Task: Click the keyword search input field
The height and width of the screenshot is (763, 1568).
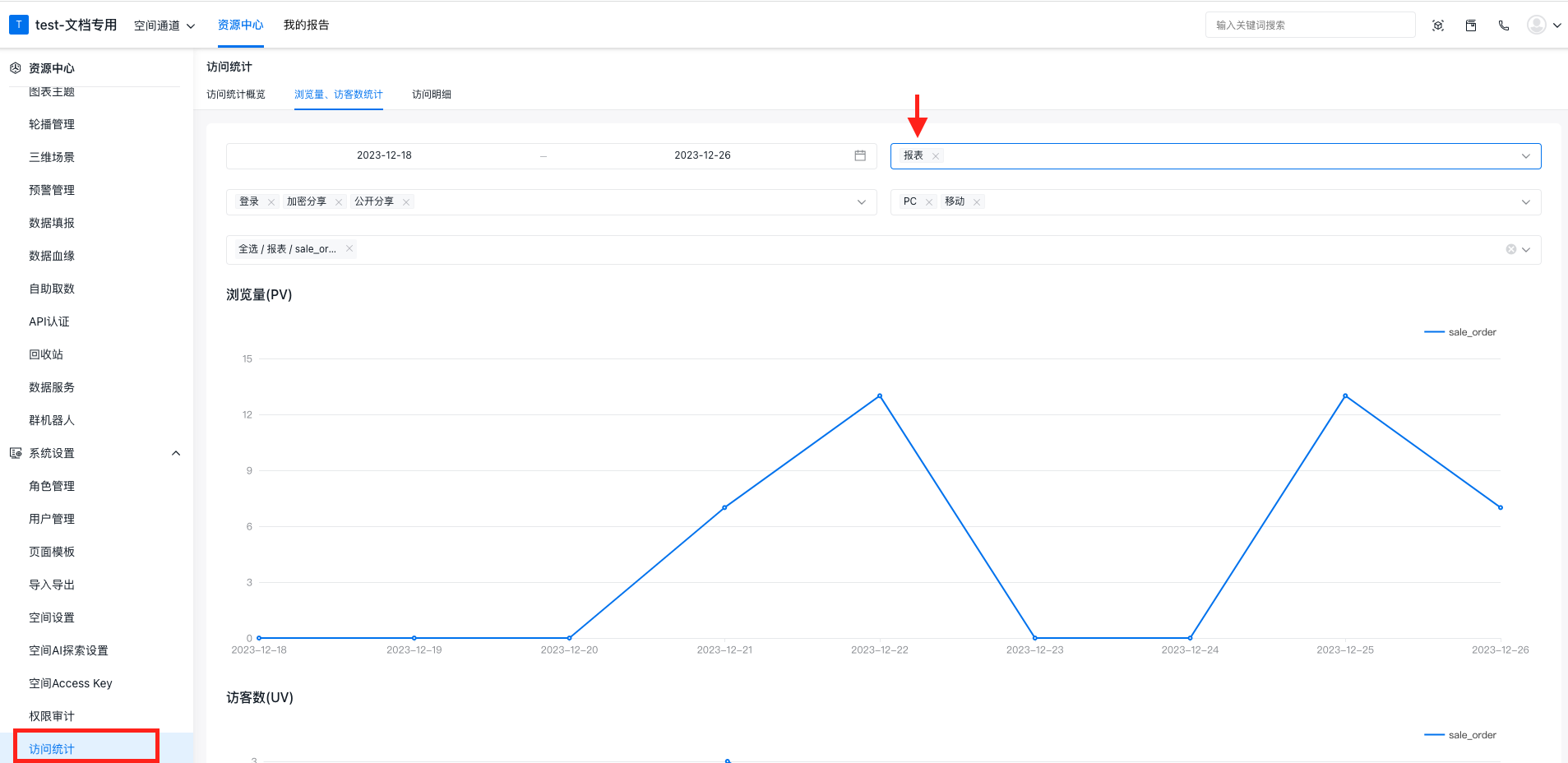Action: 1310,25
